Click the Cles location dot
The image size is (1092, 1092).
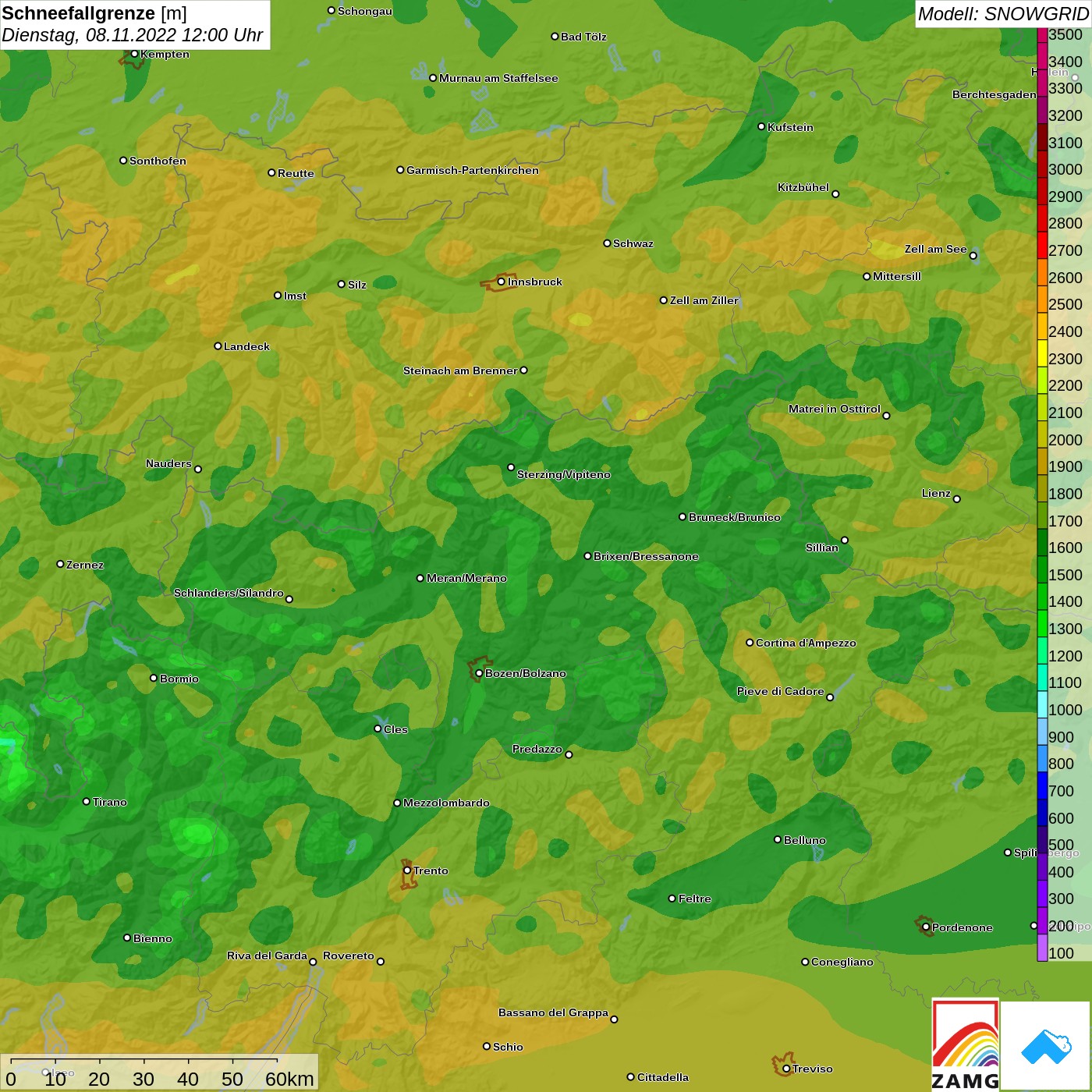tap(378, 729)
